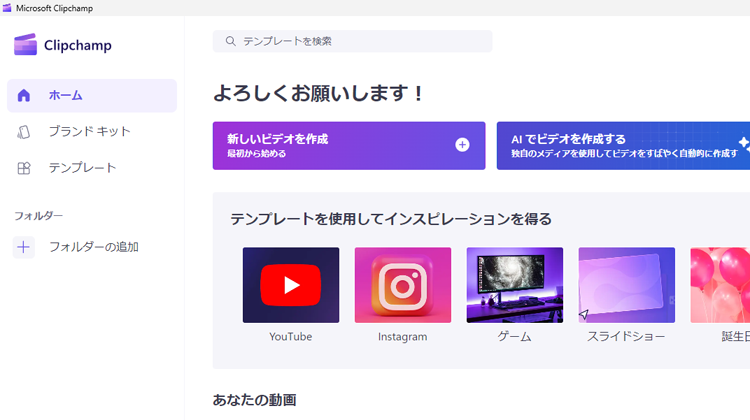Click the フォルダー section heading
750x420 pixels.
pyautogui.click(x=38, y=216)
